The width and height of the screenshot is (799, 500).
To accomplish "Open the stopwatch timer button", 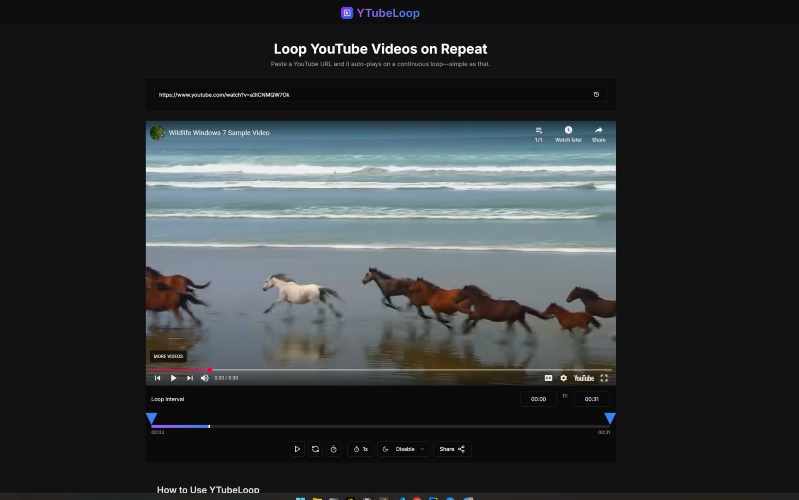I will (x=334, y=449).
